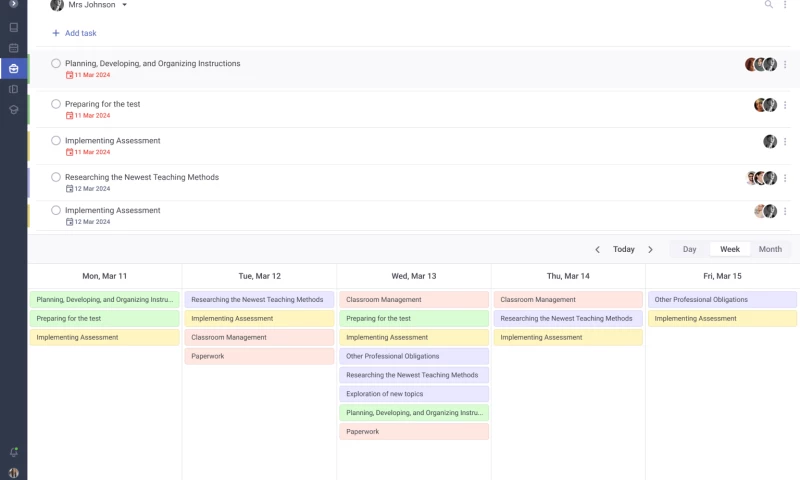Open Thursday's Classroom Management card
Image resolution: width=800 pixels, height=480 pixels.
568,299
